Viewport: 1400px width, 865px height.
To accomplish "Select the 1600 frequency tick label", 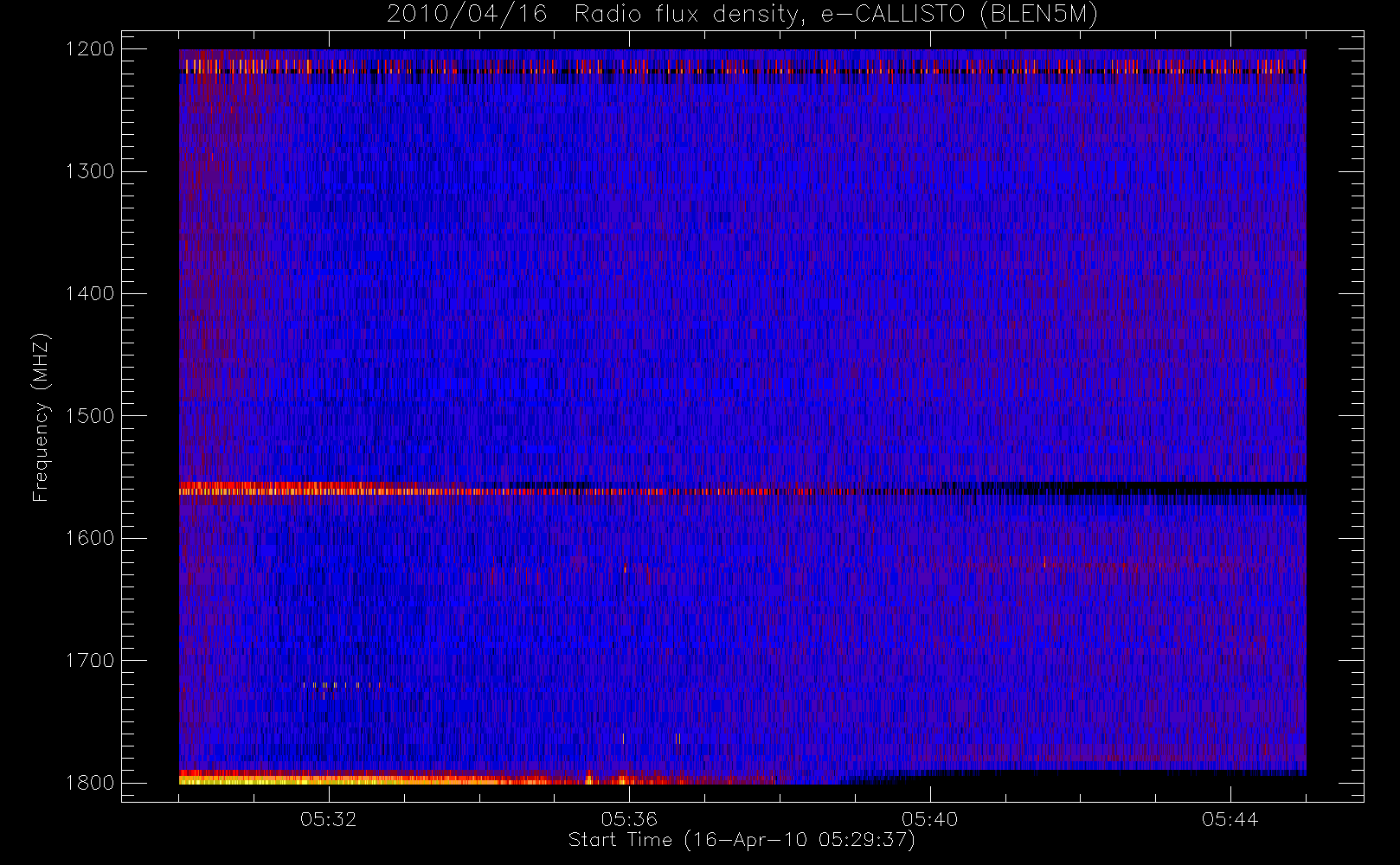I will [90, 538].
